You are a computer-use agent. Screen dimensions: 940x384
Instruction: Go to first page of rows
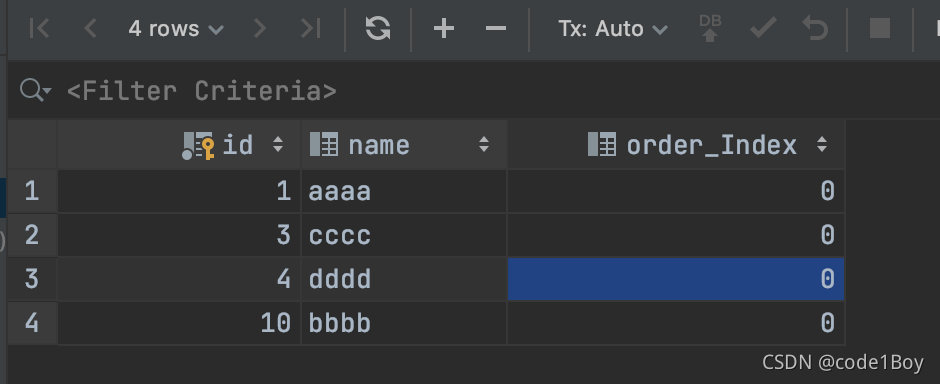40,28
